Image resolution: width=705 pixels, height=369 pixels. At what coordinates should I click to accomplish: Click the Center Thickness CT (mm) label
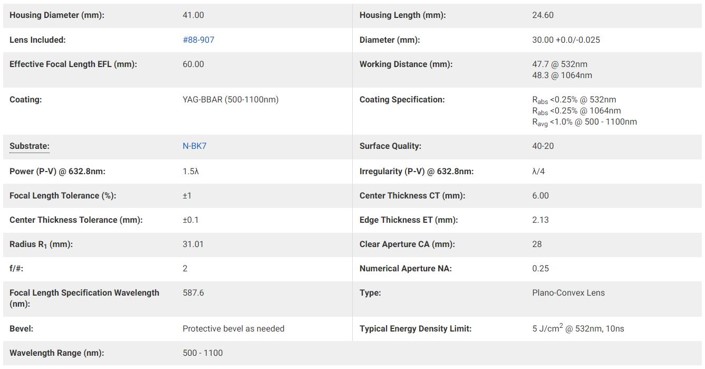412,196
